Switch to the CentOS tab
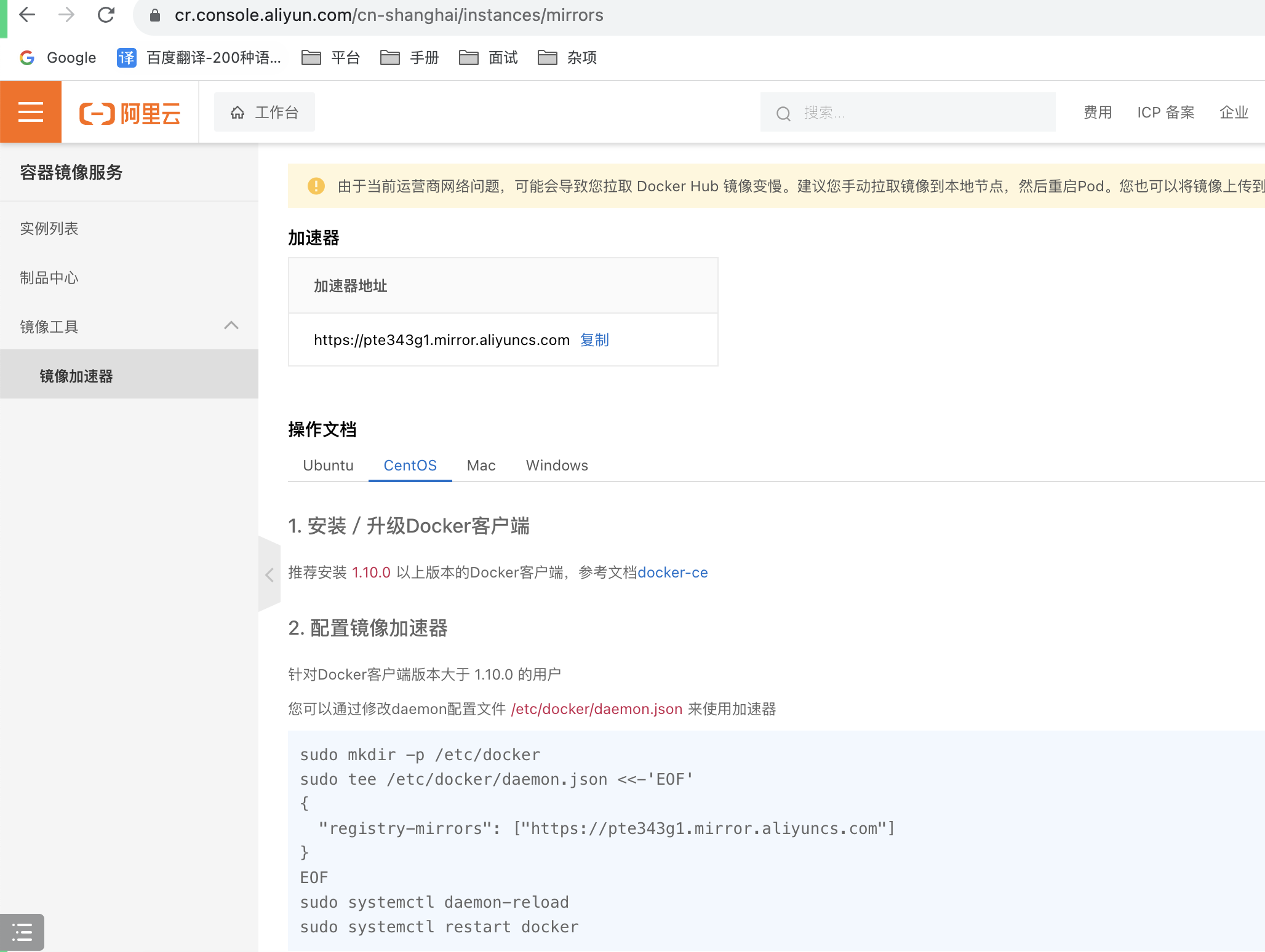 pyautogui.click(x=410, y=466)
